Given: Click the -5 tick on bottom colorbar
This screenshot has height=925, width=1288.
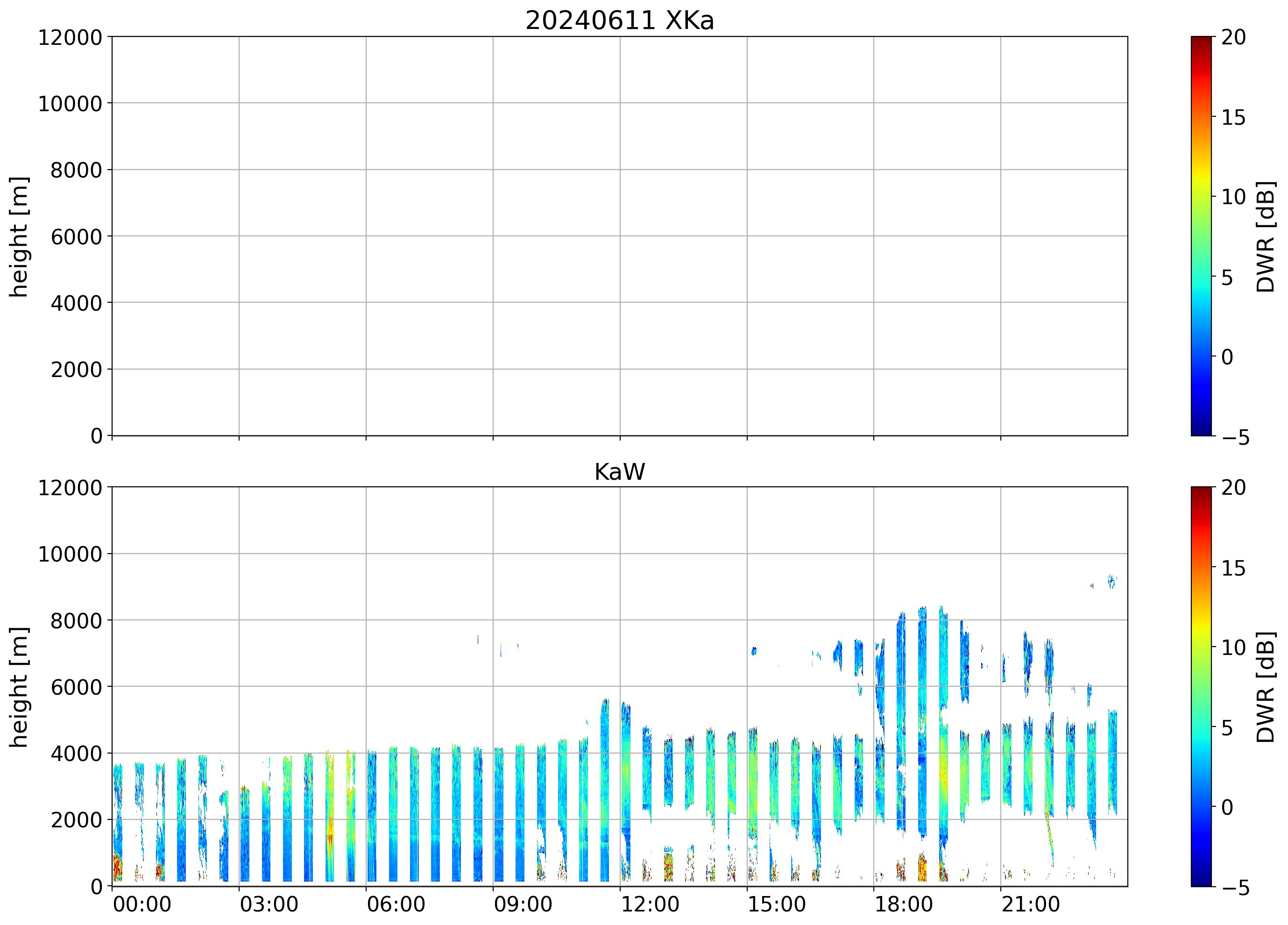Looking at the screenshot, I should 1235,888.
